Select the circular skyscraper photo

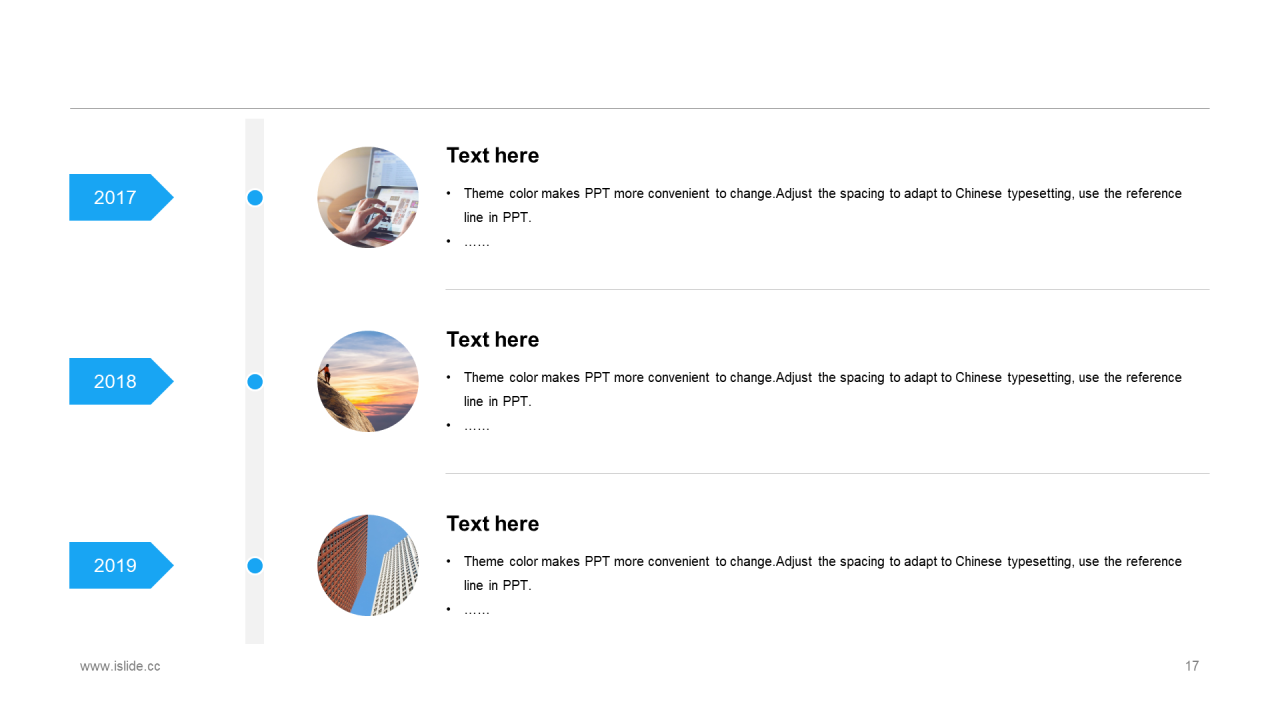click(368, 565)
